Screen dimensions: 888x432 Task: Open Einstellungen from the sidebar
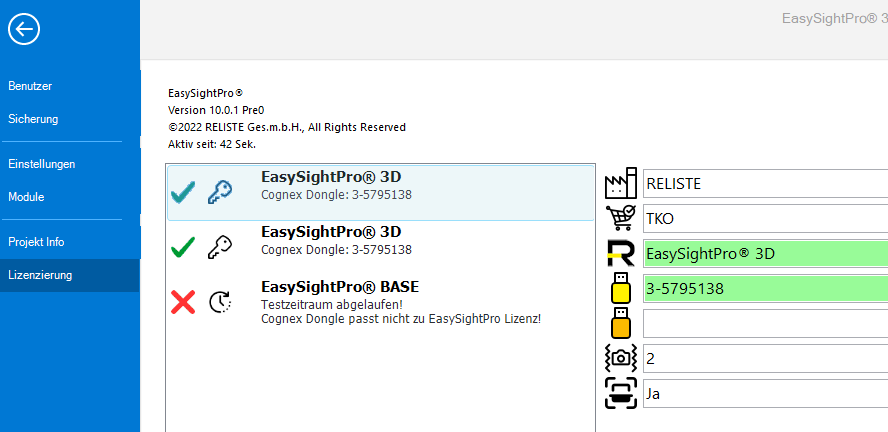pos(42,163)
